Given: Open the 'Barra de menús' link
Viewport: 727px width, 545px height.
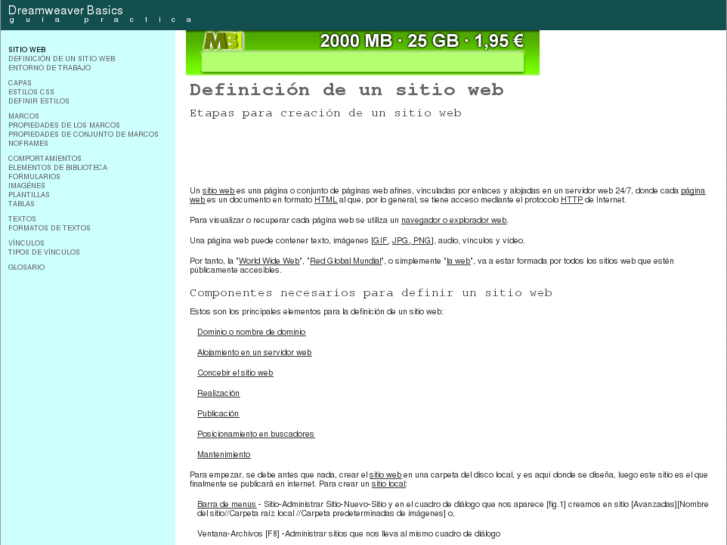Looking at the screenshot, I should coord(226,505).
